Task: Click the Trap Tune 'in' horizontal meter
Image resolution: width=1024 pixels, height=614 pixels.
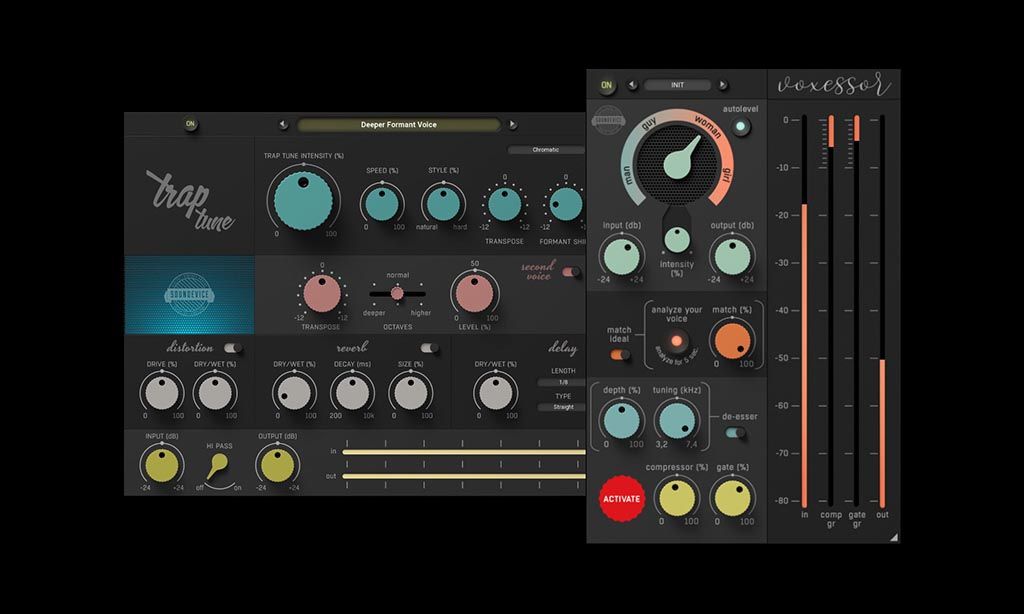Action: point(464,452)
